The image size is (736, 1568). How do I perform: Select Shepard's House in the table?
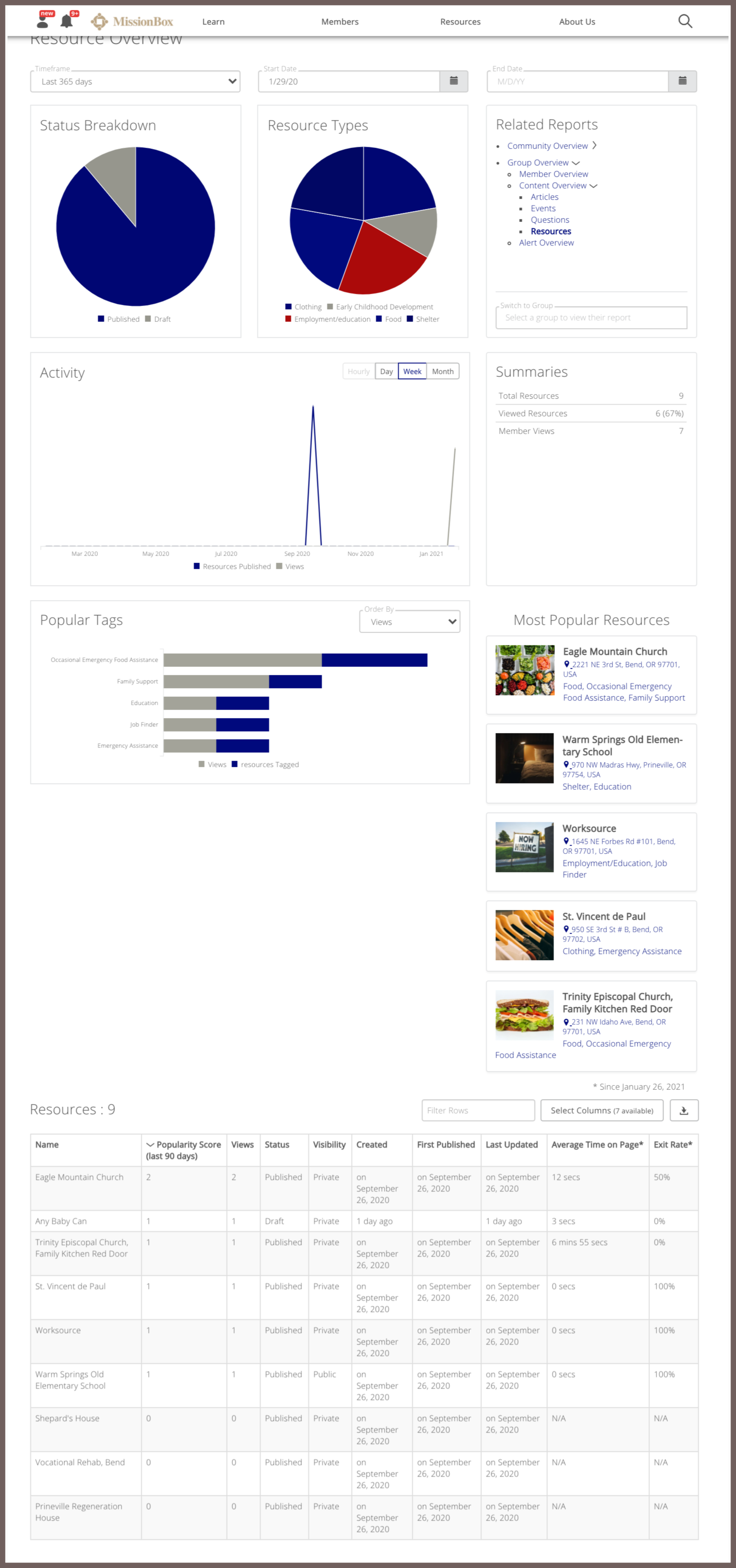[x=67, y=1418]
